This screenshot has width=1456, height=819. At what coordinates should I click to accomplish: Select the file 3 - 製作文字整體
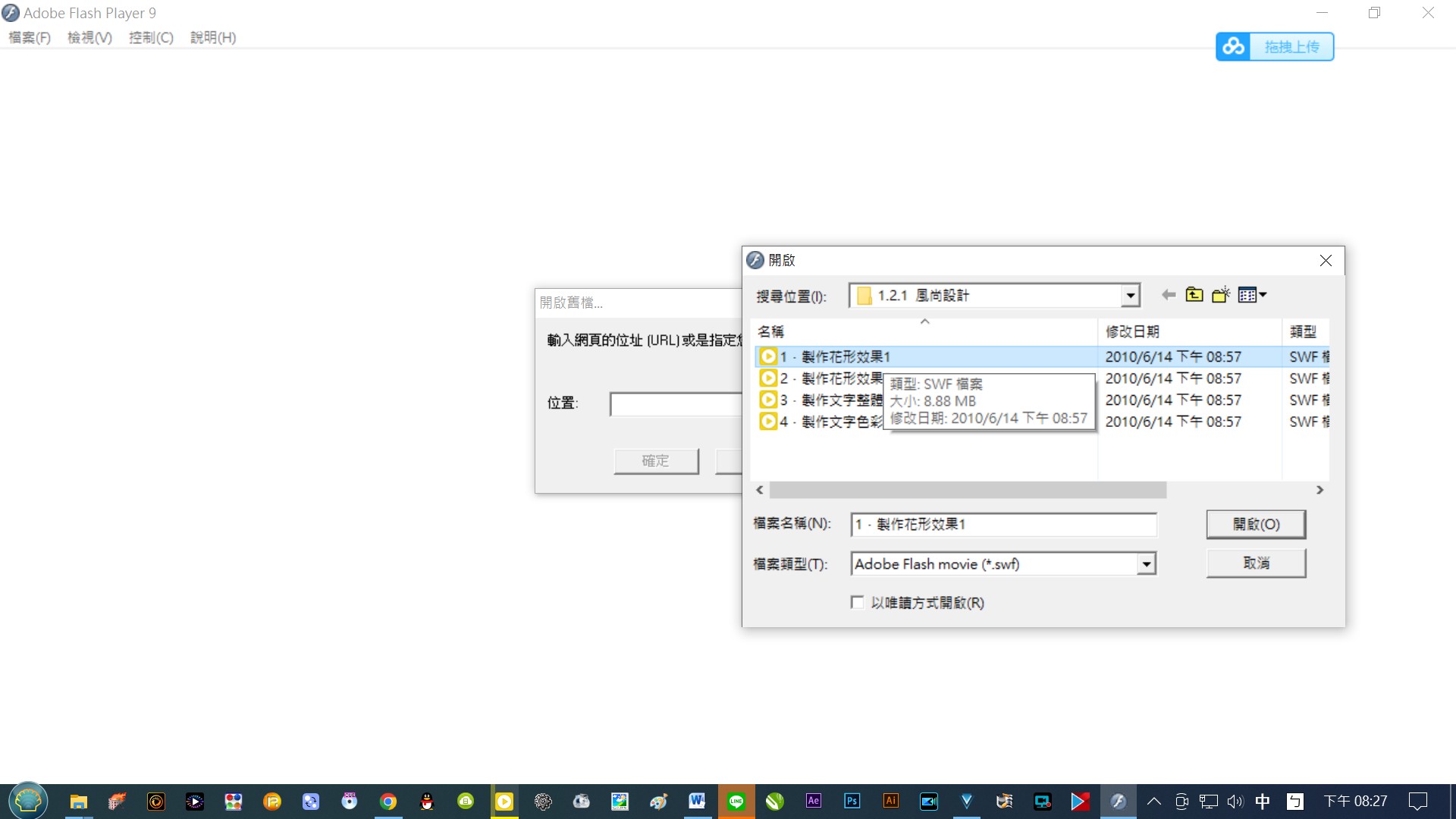coord(830,400)
